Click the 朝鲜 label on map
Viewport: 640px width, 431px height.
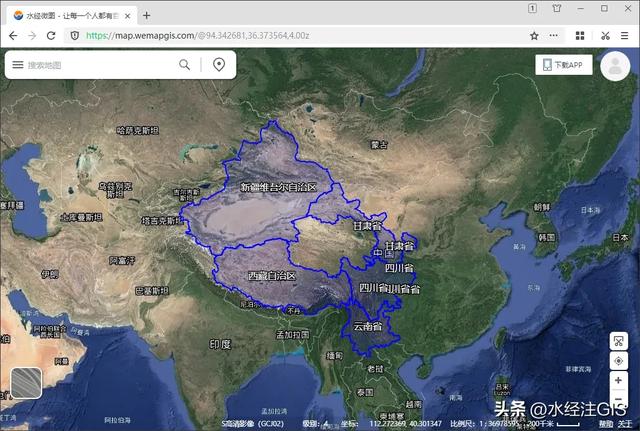pyautogui.click(x=542, y=207)
